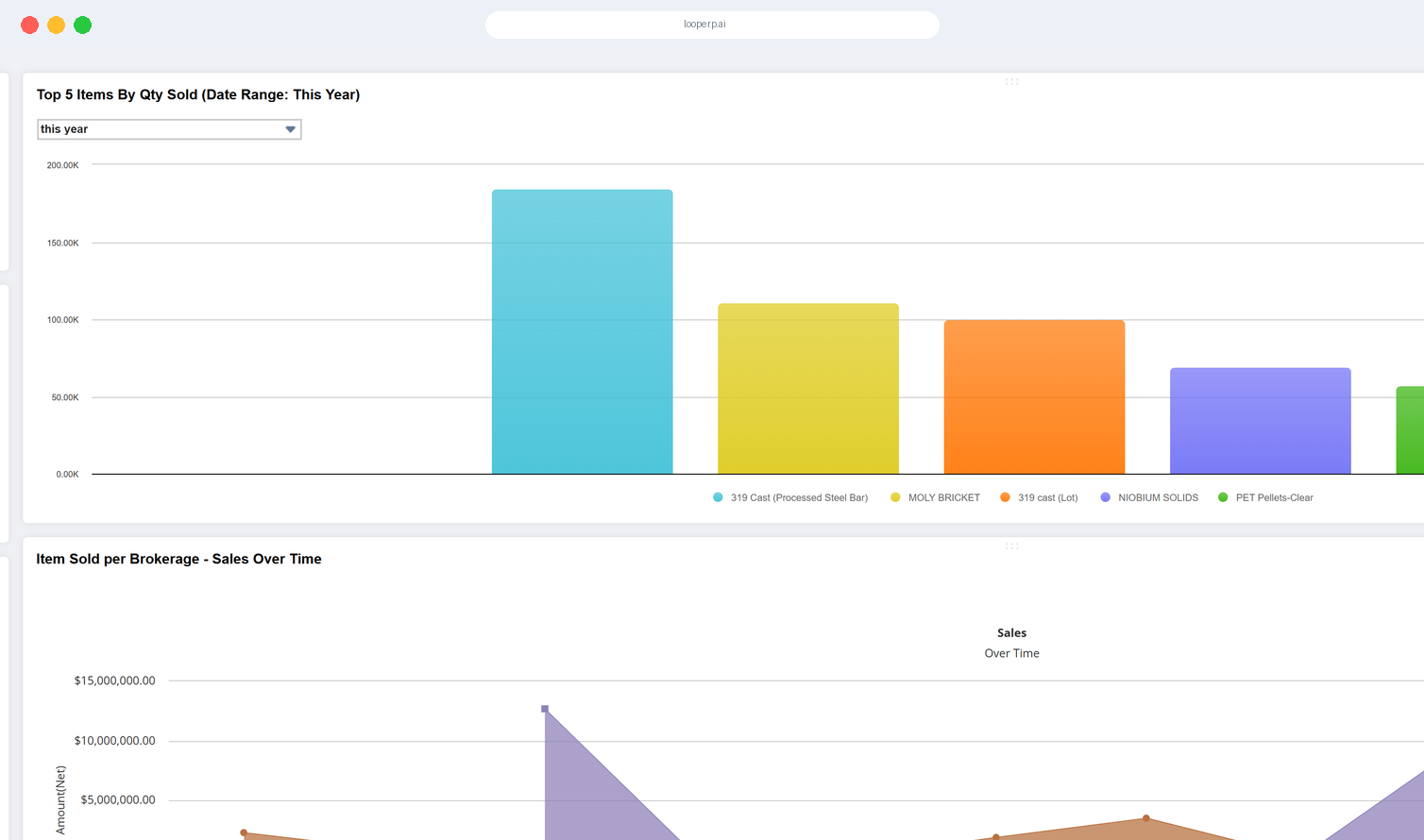Click the green macOS maximize window button
1424x840 pixels.
83,25
